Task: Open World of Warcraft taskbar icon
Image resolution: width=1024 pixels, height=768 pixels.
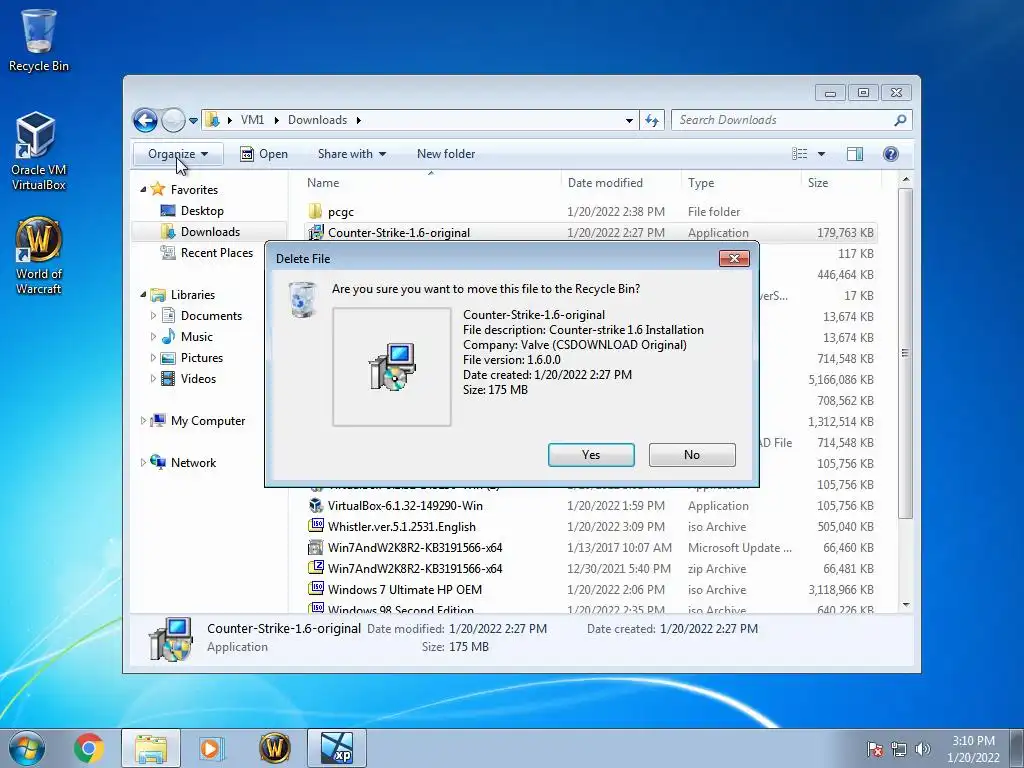Action: coord(274,748)
